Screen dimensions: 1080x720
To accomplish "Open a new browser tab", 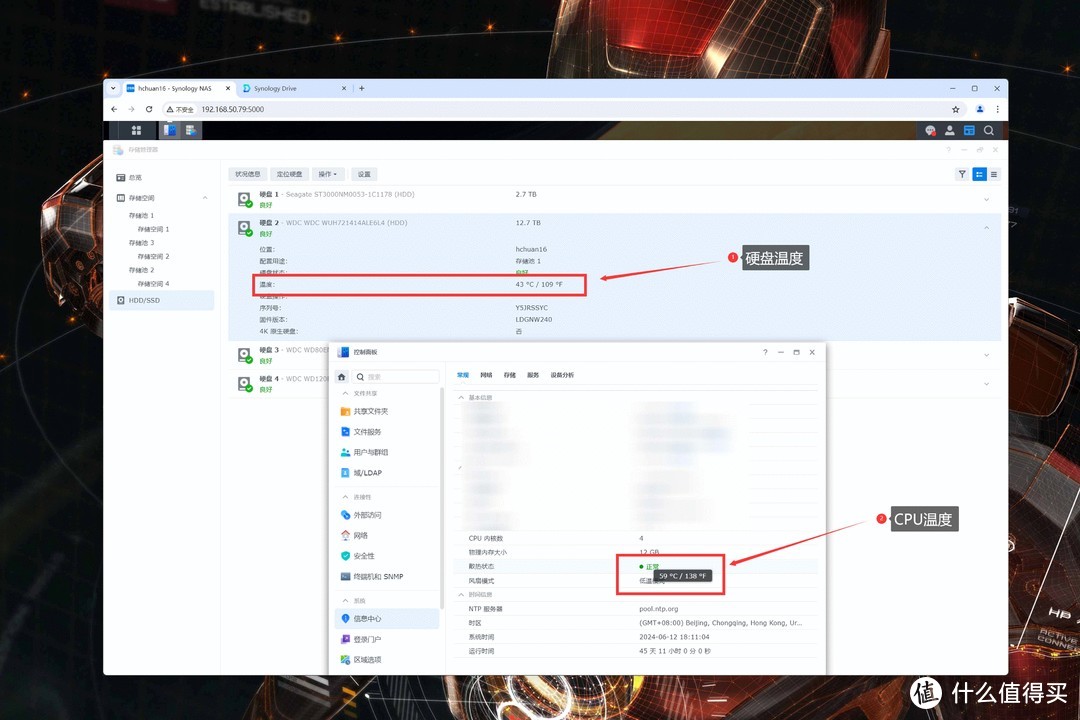I will 362,88.
